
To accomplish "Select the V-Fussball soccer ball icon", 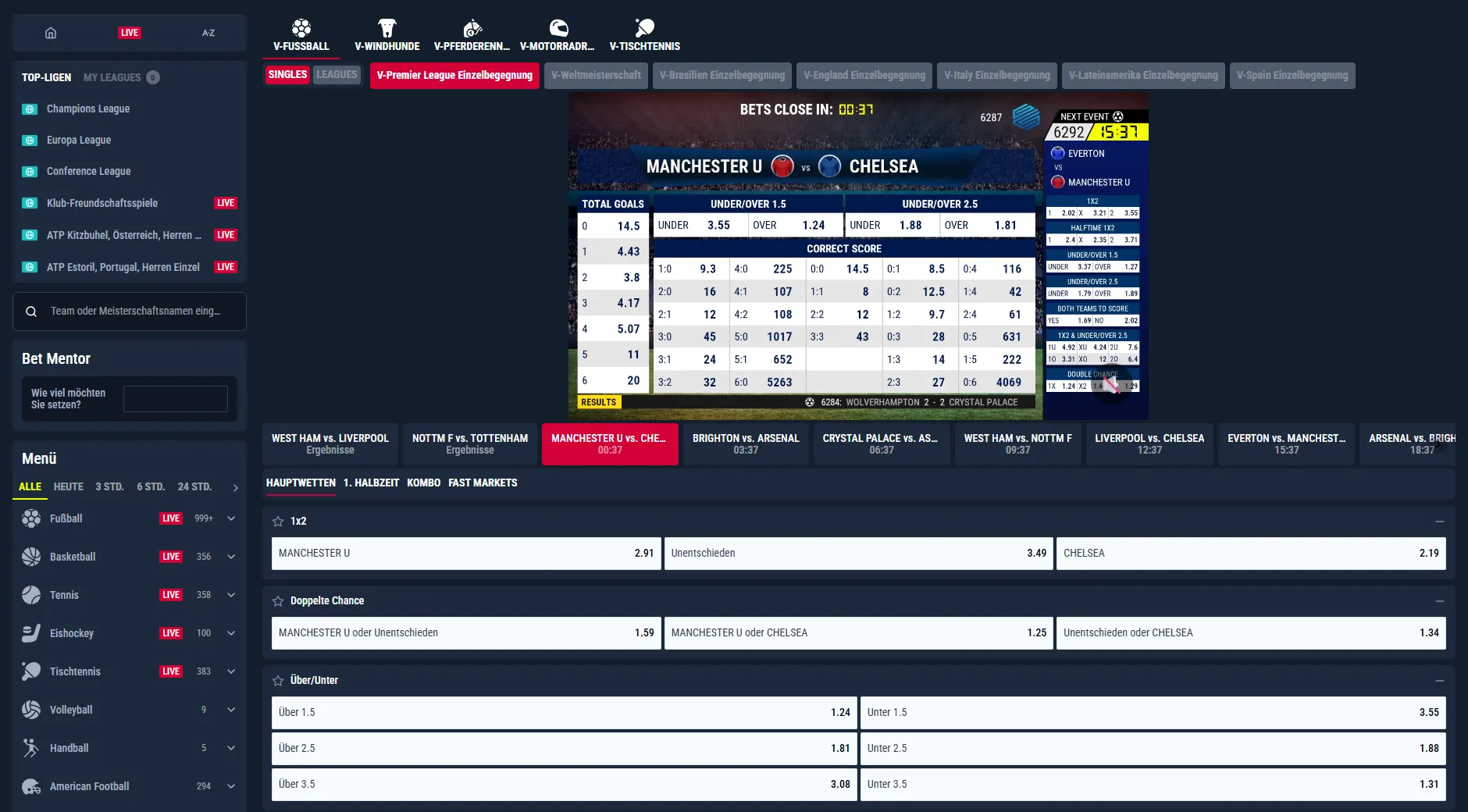I will pyautogui.click(x=301, y=29).
